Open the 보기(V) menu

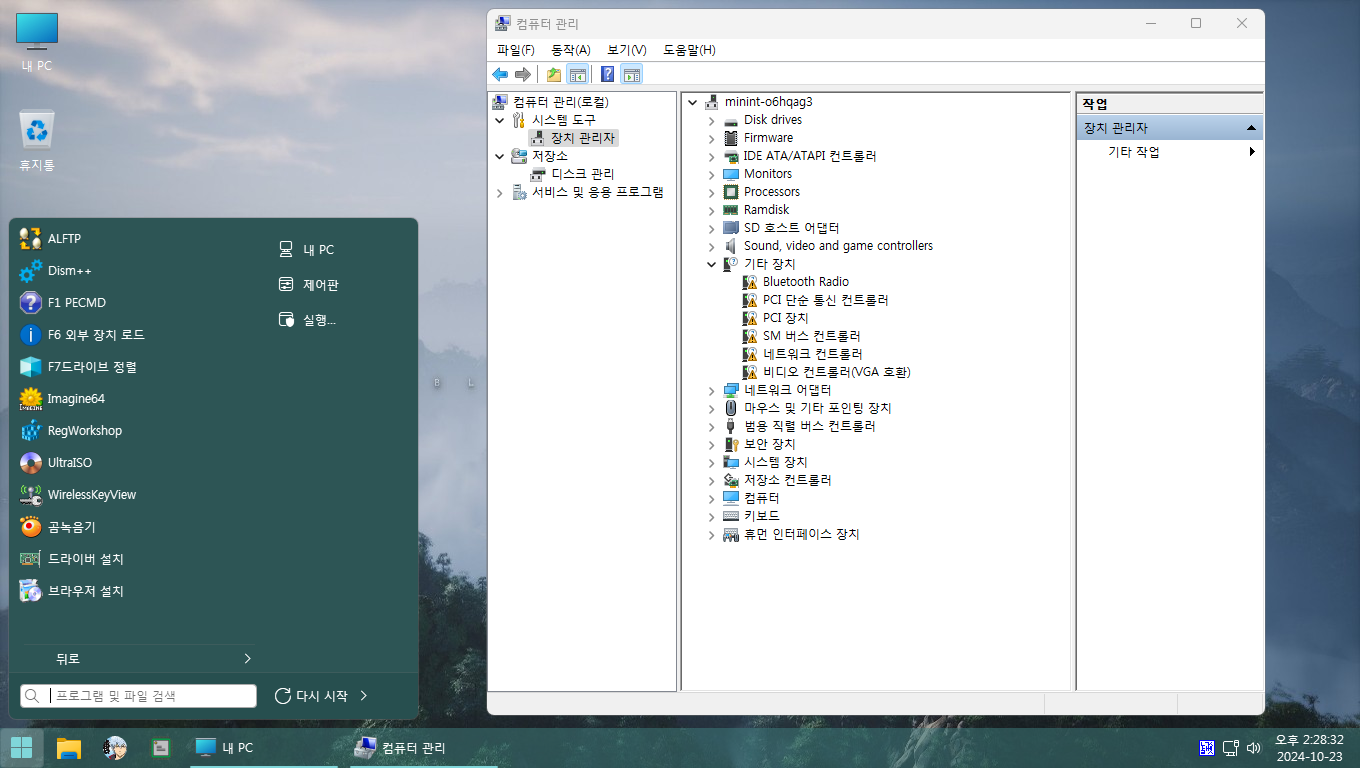click(627, 50)
